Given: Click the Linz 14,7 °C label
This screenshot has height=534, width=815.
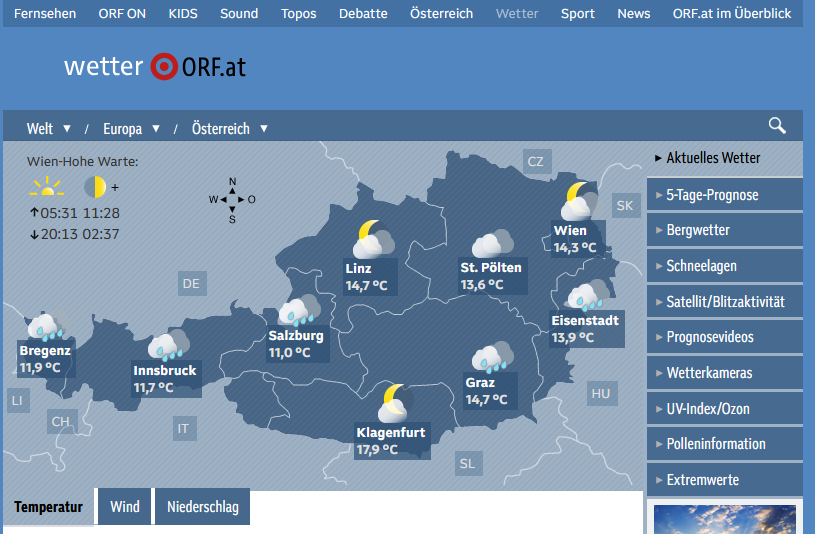Looking at the screenshot, I should 368,277.
